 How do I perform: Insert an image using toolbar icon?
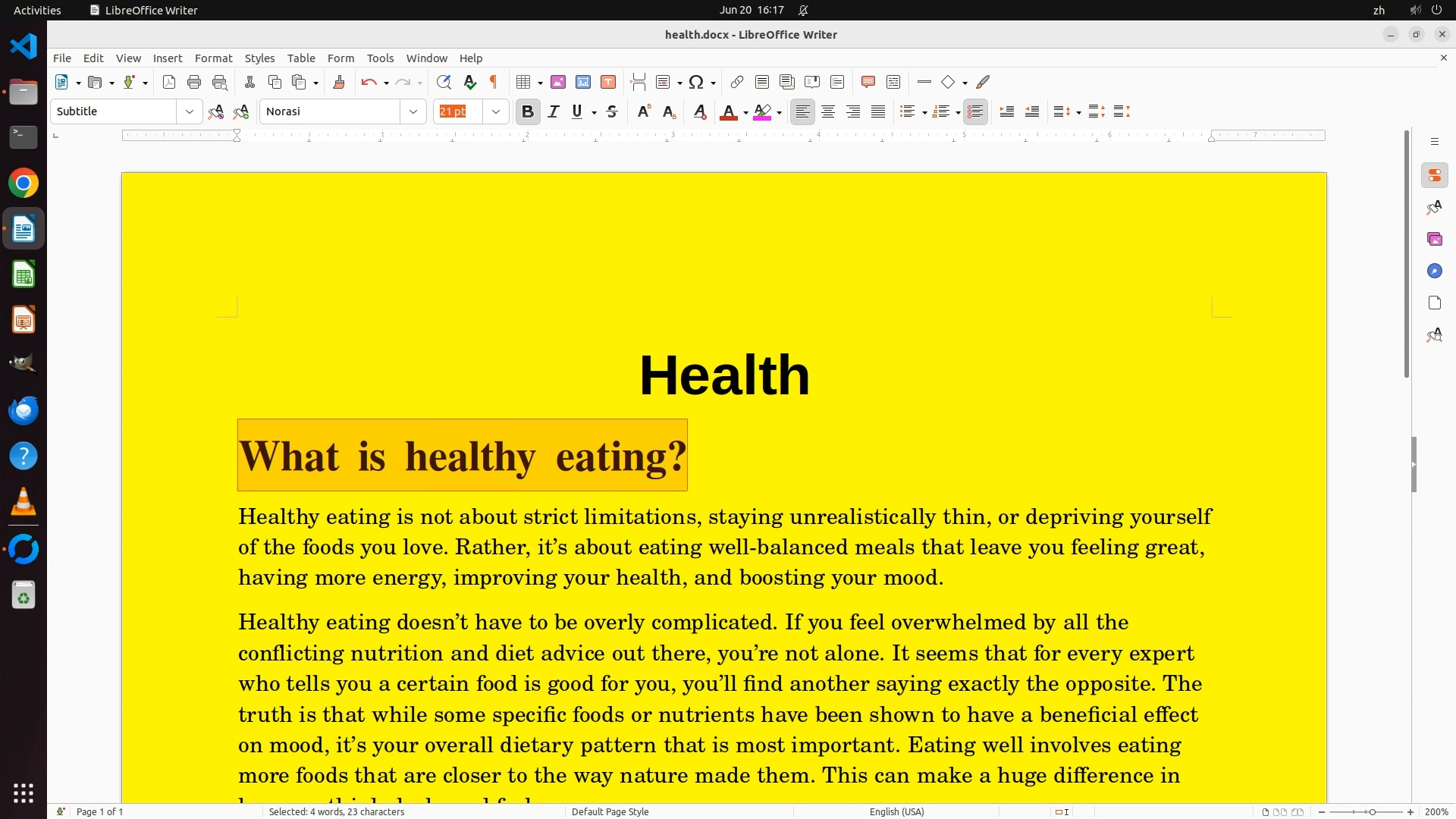coord(558,82)
